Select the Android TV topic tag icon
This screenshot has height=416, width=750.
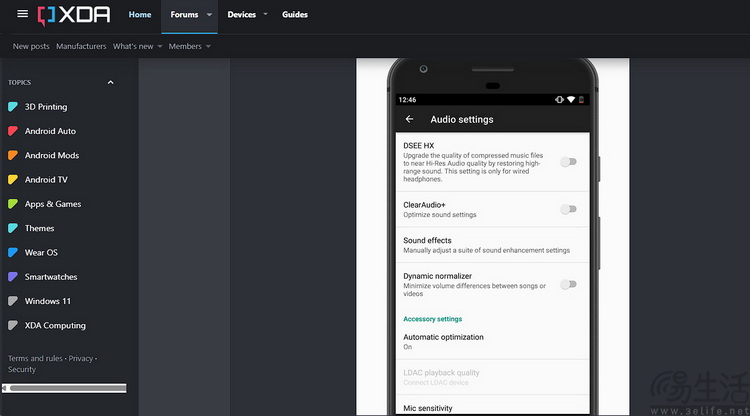(x=13, y=180)
